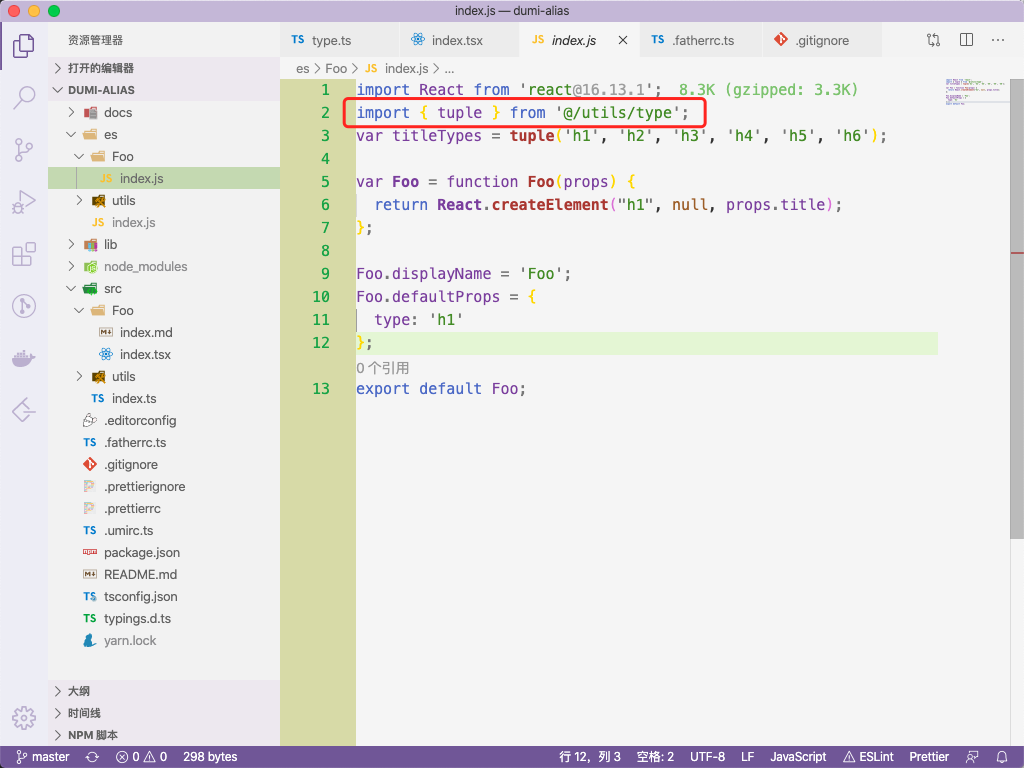Viewport: 1024px width, 768px height.
Task: Open problems panel via errors and warnings count
Action: [141, 757]
